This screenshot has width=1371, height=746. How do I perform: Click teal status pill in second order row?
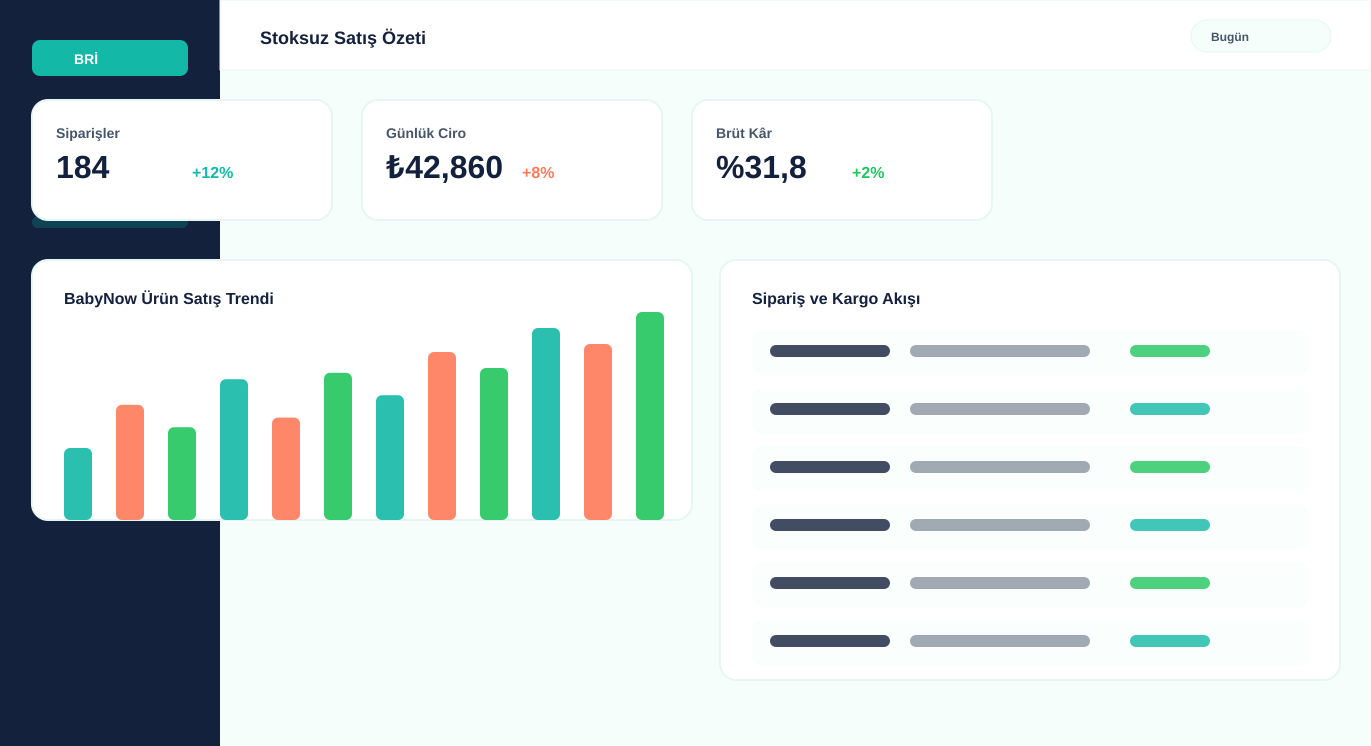tap(1170, 409)
